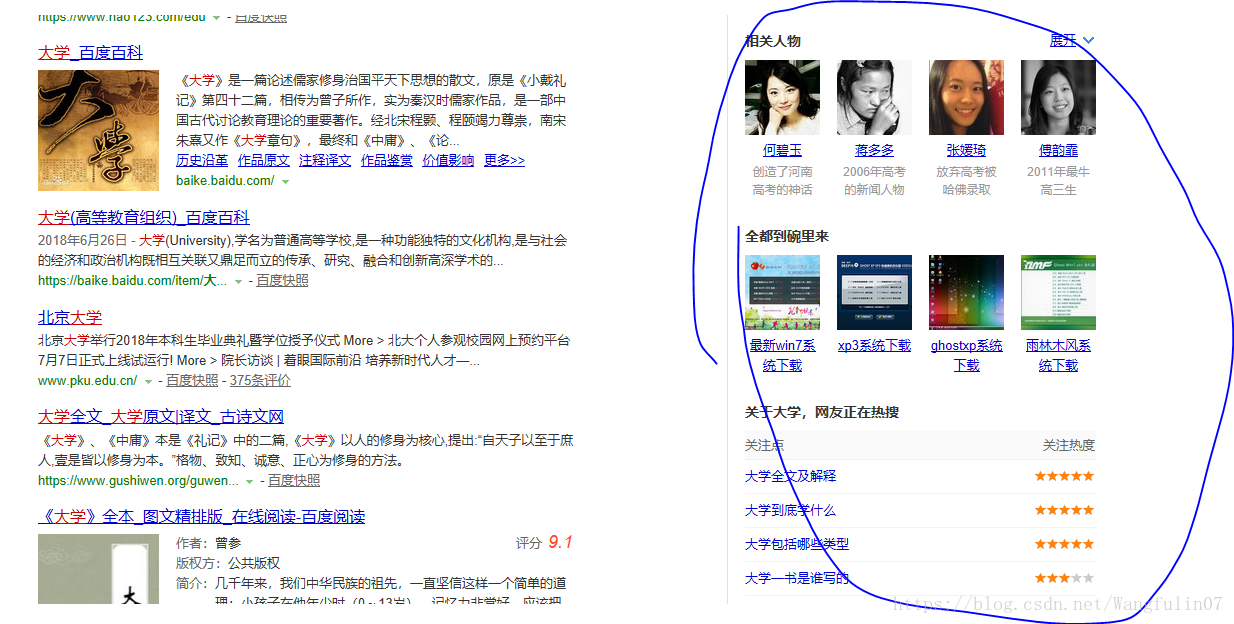The image size is (1234, 624).
Task: Expand the arrow beside baike.baidu.com/
Action: (285, 181)
